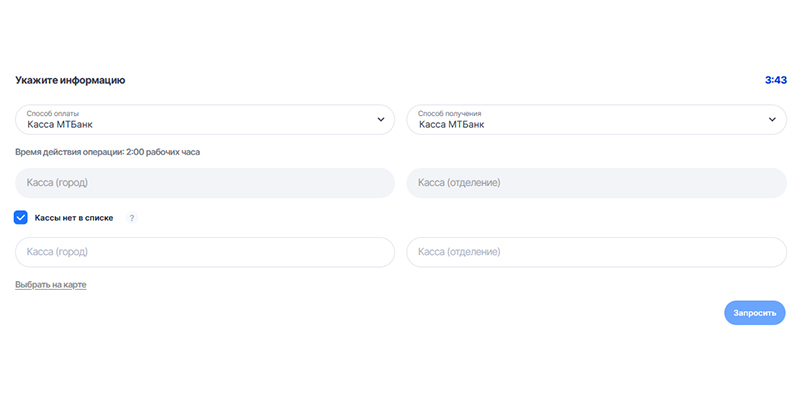Expand the Способ получения dropdown
The width and height of the screenshot is (800, 400).
[x=596, y=120]
